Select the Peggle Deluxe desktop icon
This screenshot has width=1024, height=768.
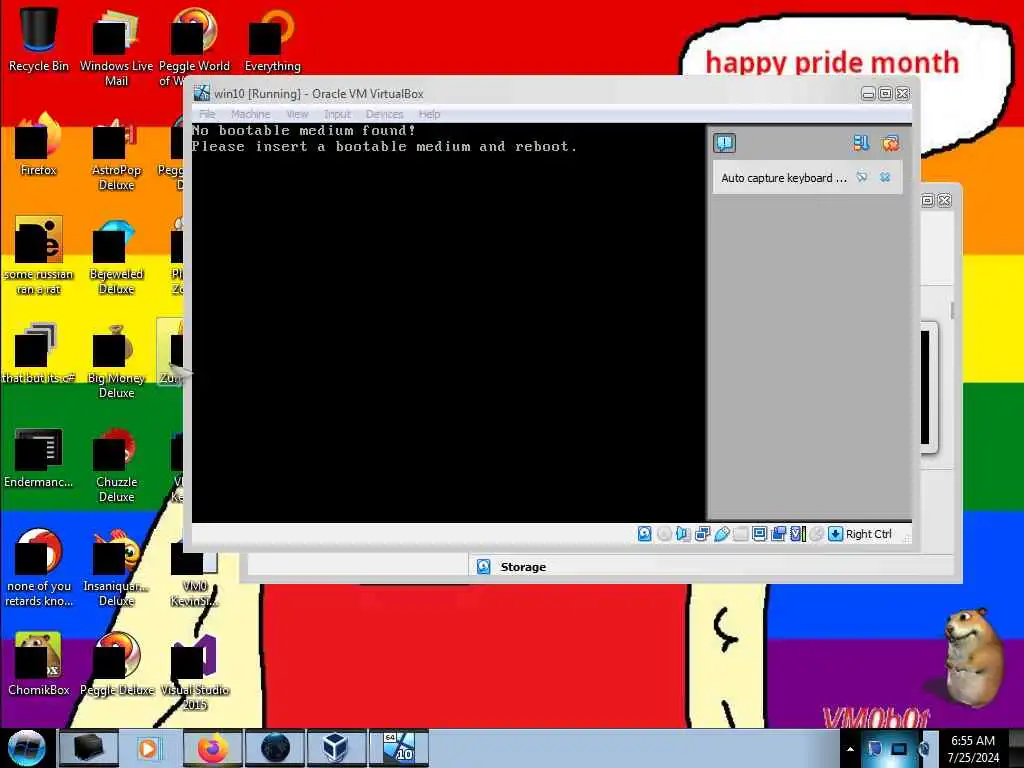click(116, 664)
